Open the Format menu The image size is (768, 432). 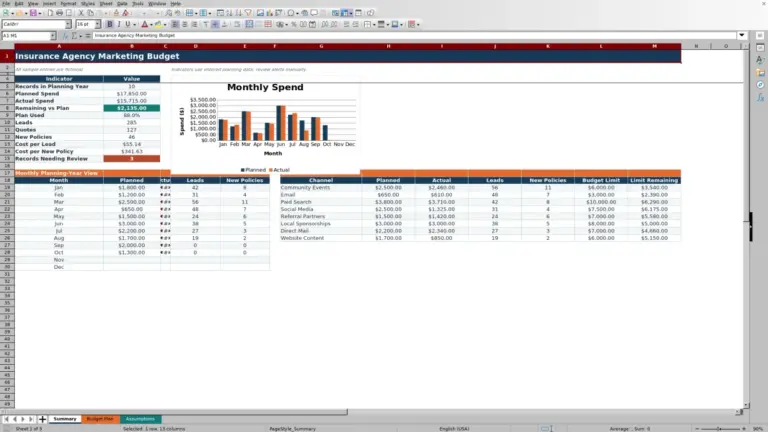click(68, 3)
